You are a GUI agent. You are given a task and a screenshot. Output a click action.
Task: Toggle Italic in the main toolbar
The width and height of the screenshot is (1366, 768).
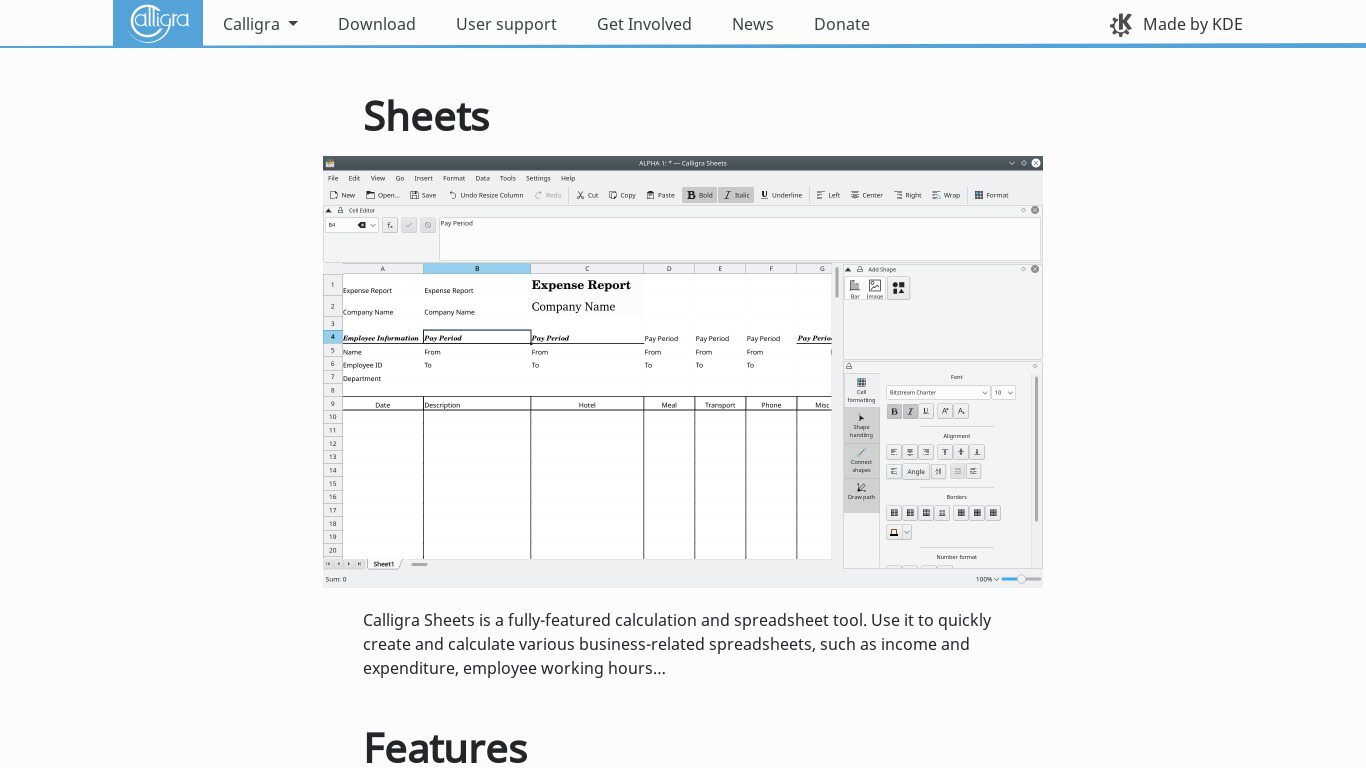click(736, 195)
